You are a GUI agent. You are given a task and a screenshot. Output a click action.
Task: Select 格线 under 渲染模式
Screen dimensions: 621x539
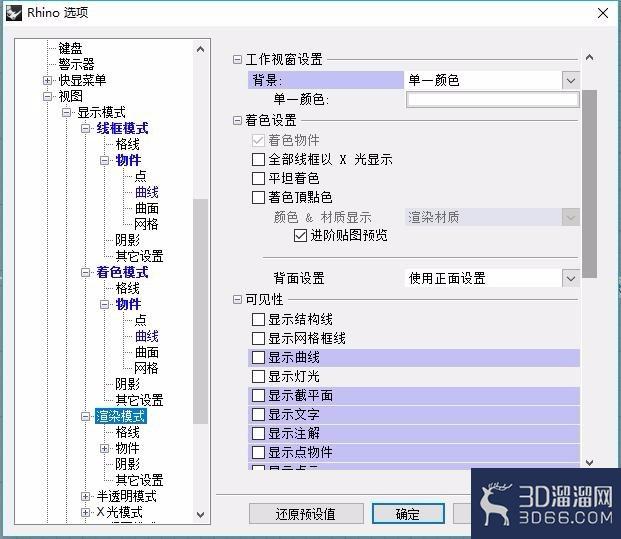pos(128,432)
